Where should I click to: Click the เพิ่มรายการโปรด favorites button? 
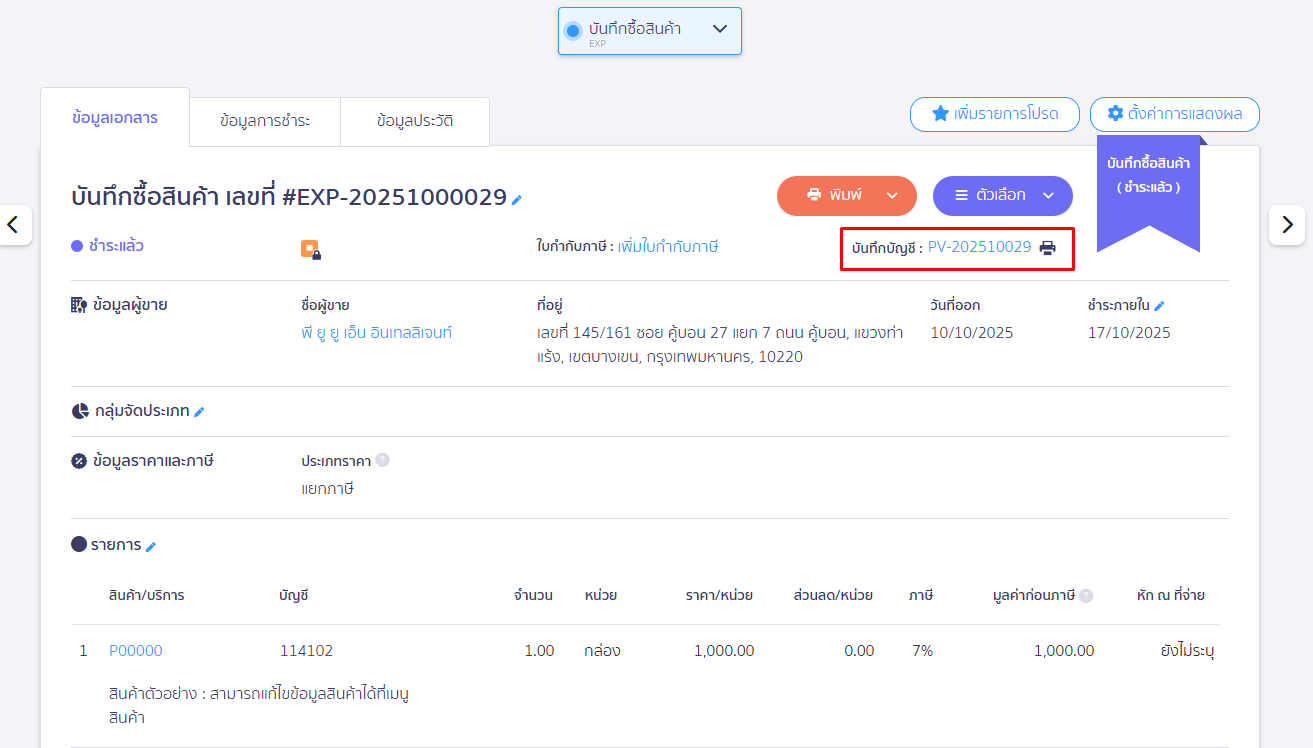(x=994, y=114)
